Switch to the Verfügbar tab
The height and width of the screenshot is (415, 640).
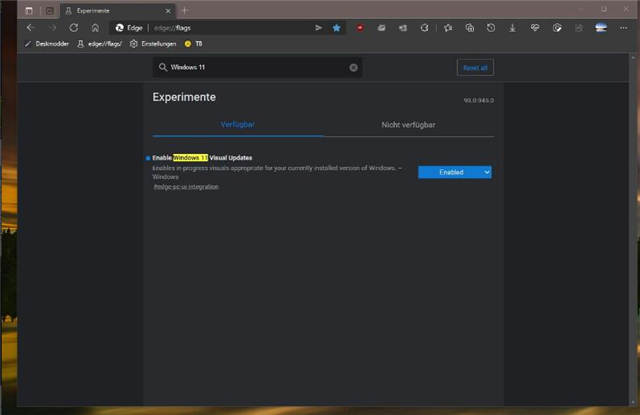tap(237, 125)
